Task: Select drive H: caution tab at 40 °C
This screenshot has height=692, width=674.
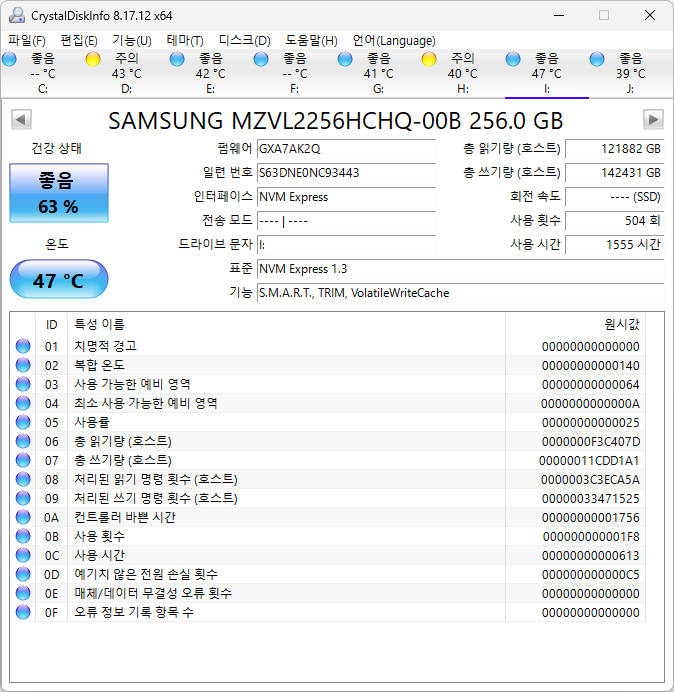Action: point(462,73)
